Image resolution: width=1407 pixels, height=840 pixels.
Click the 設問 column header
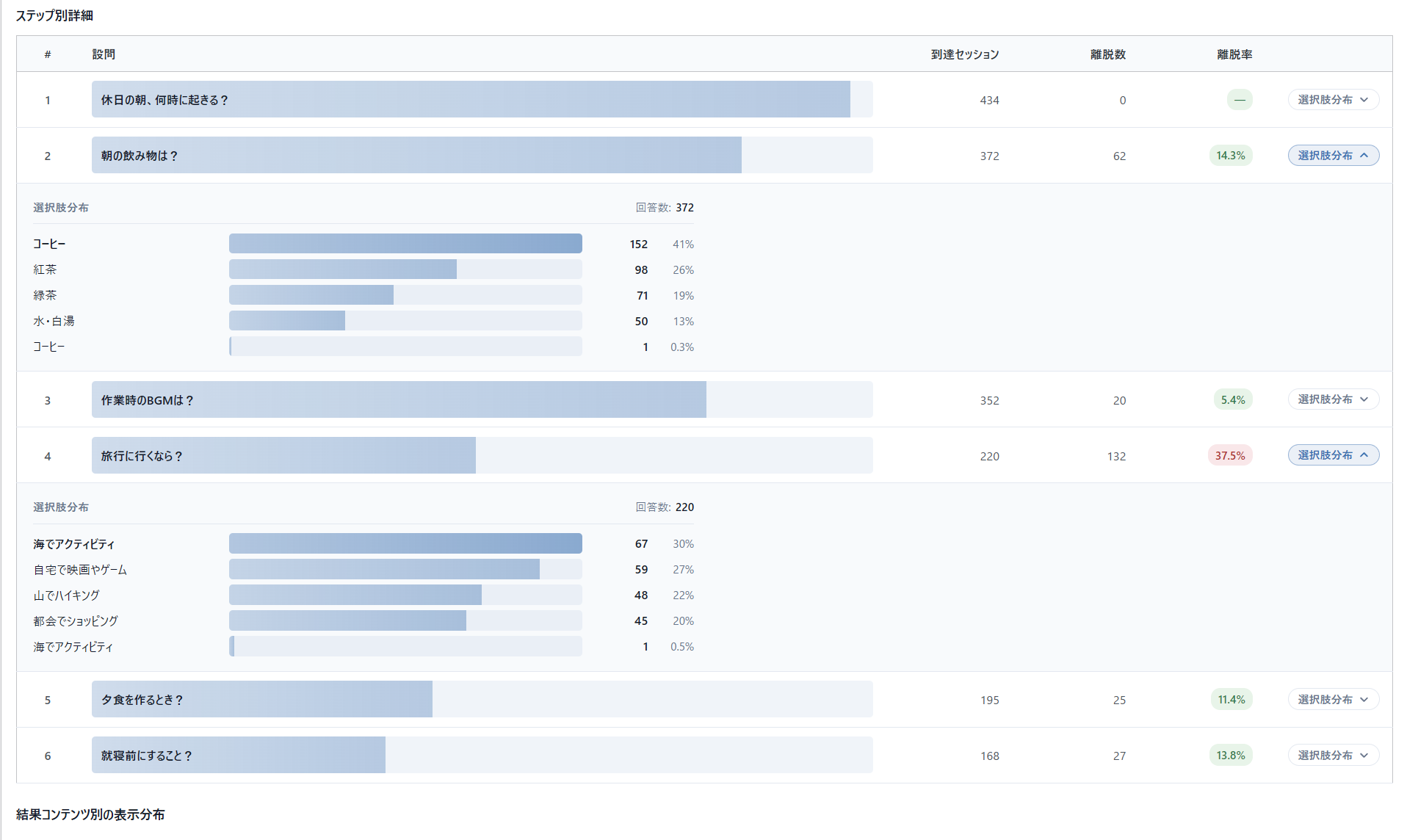(x=104, y=54)
